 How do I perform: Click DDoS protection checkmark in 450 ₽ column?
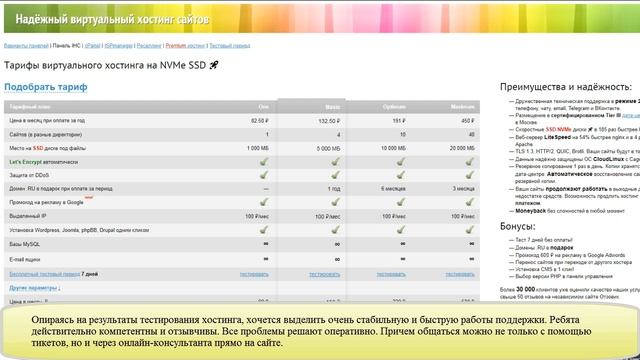(x=470, y=175)
